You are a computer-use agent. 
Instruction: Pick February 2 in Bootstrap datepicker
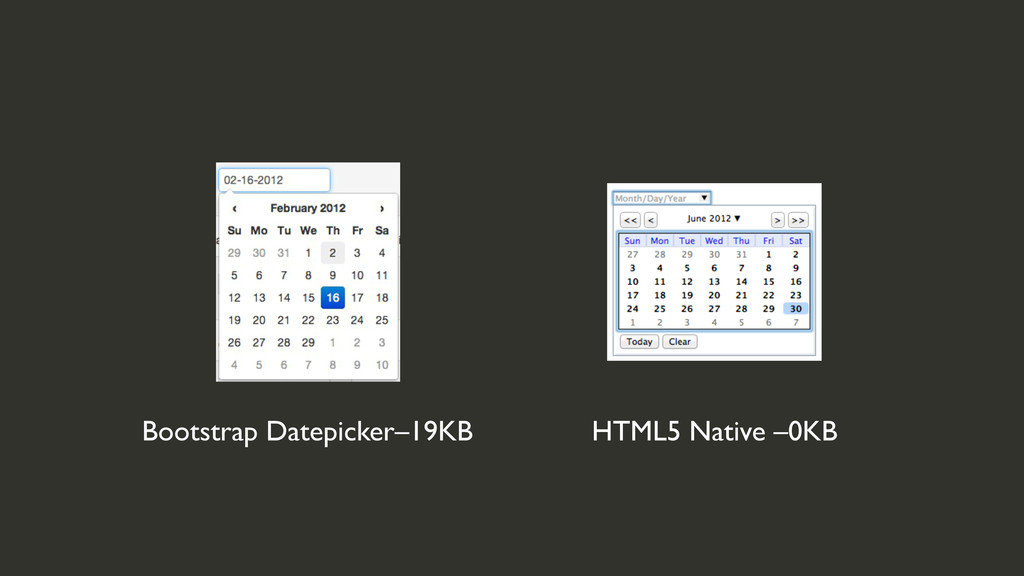332,253
